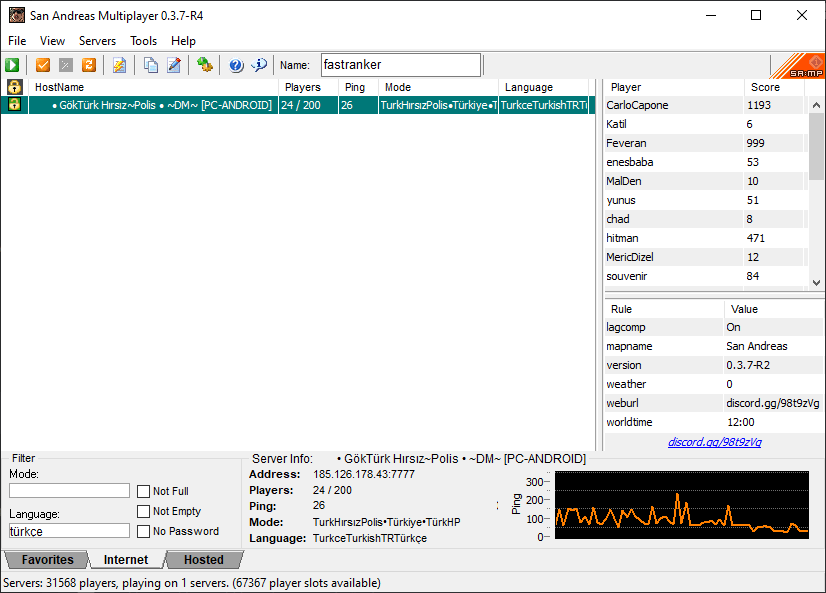Select player Feveran in list
The image size is (826, 593).
[x=706, y=143]
